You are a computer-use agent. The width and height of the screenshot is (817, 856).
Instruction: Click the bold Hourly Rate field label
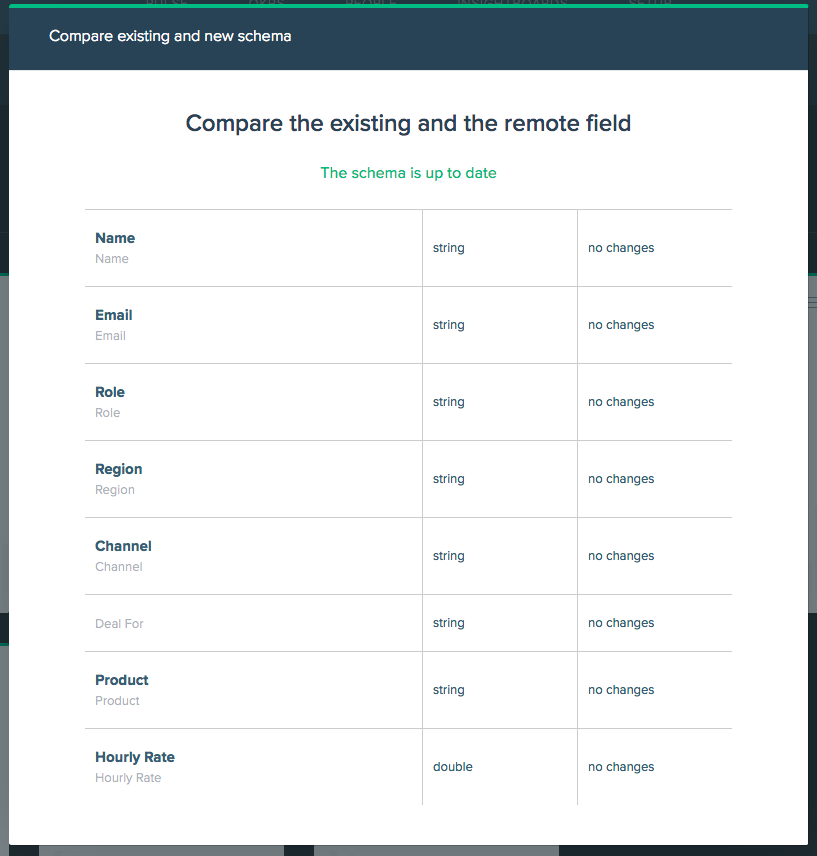point(135,757)
